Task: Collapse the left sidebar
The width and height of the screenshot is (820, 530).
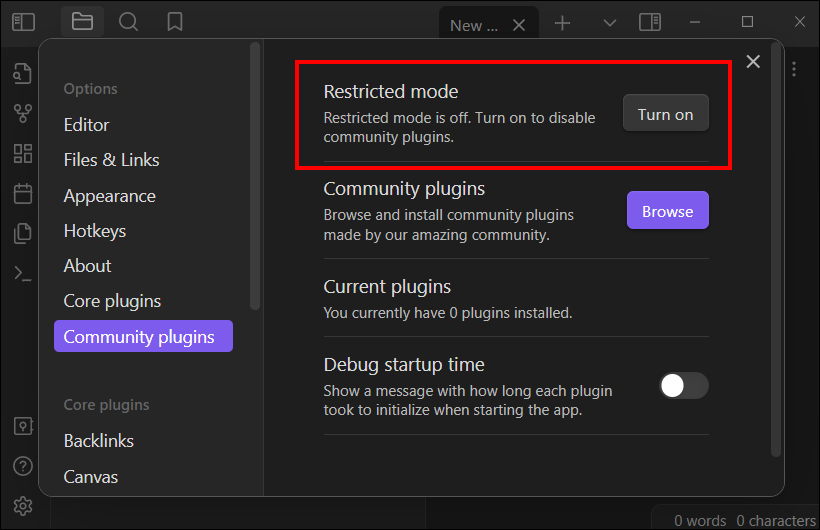Action: 23,22
